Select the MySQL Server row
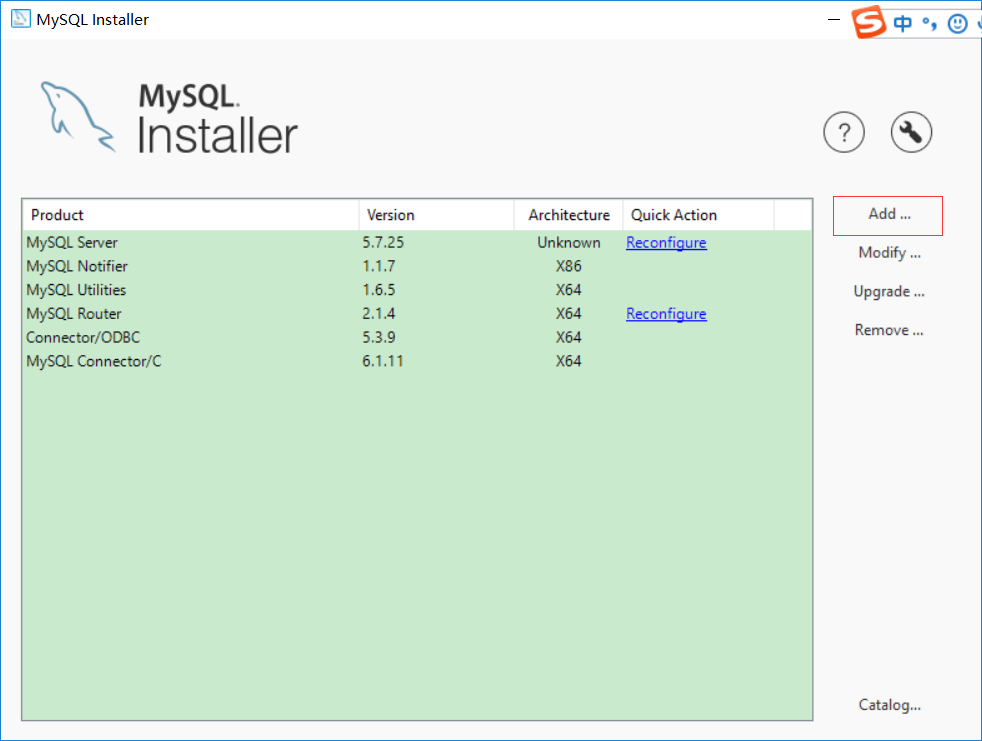Screen dimensions: 982x741 417,242
